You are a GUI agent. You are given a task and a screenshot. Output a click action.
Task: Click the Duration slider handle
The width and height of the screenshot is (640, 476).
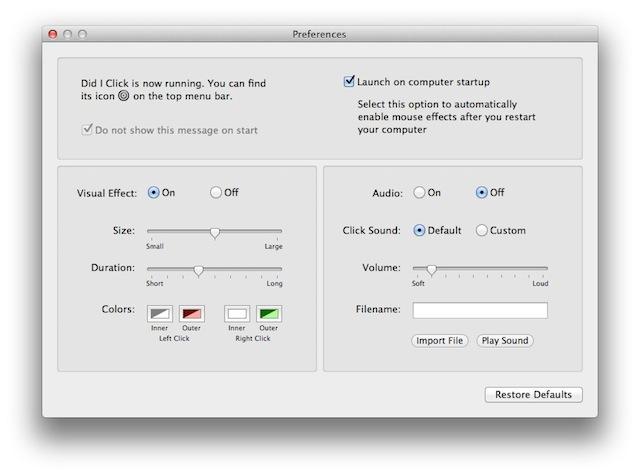pos(198,270)
